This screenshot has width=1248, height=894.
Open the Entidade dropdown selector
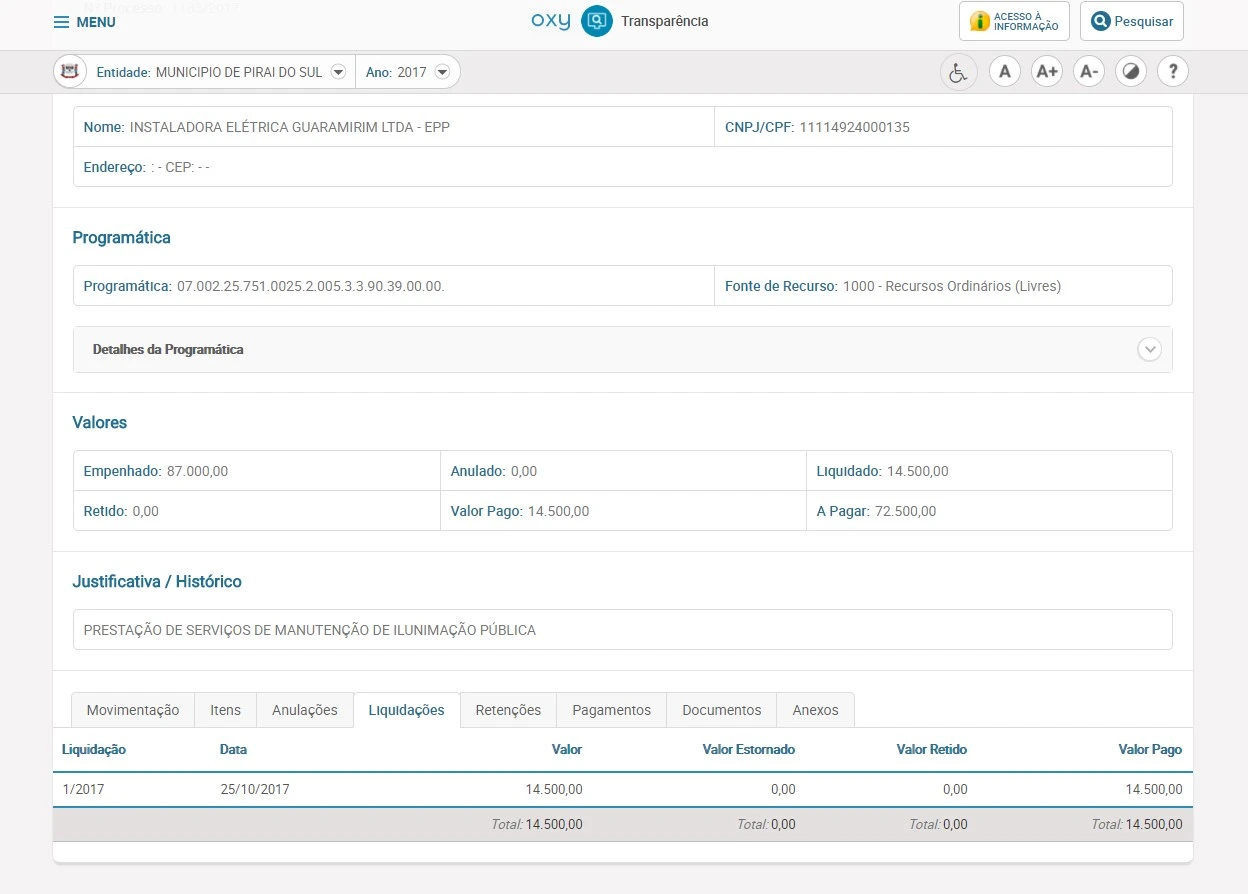point(338,72)
